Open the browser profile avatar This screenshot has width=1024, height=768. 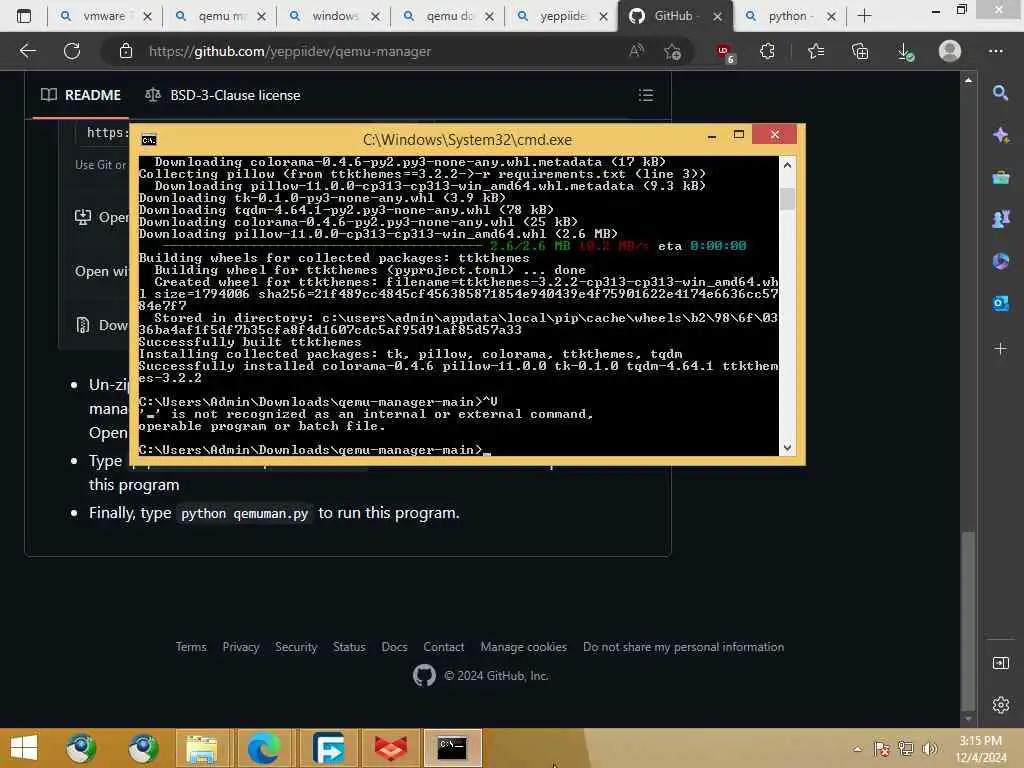point(950,51)
